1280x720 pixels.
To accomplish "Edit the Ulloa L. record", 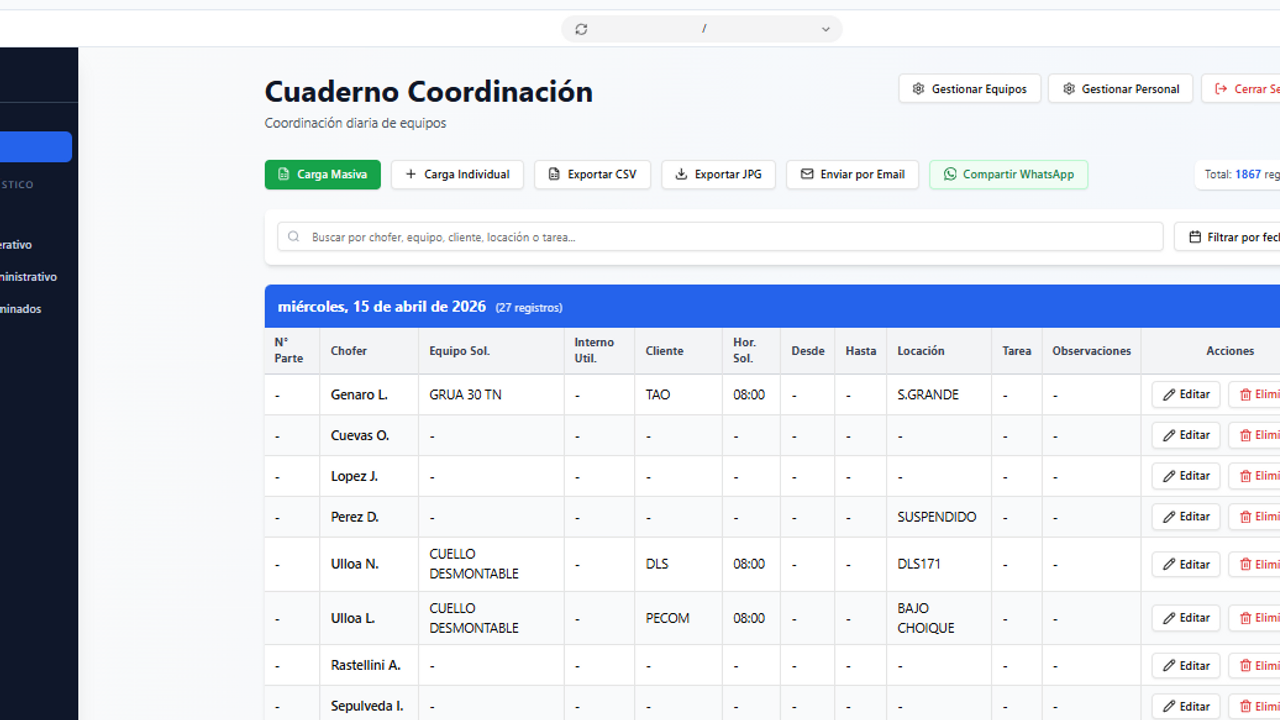I will (x=1186, y=618).
